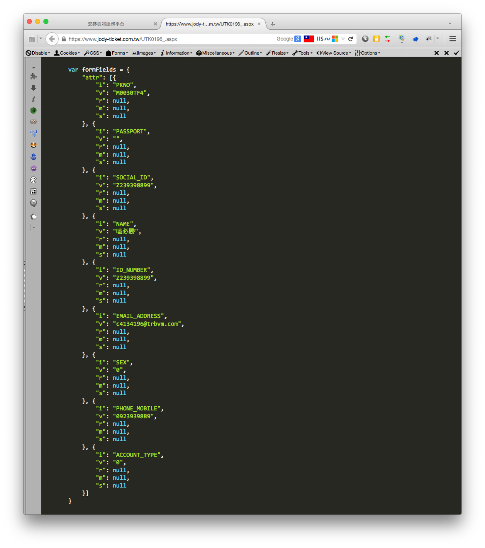Click the blue-yellow extension icon next to arrows
The image size is (485, 548).
tap(401, 39)
